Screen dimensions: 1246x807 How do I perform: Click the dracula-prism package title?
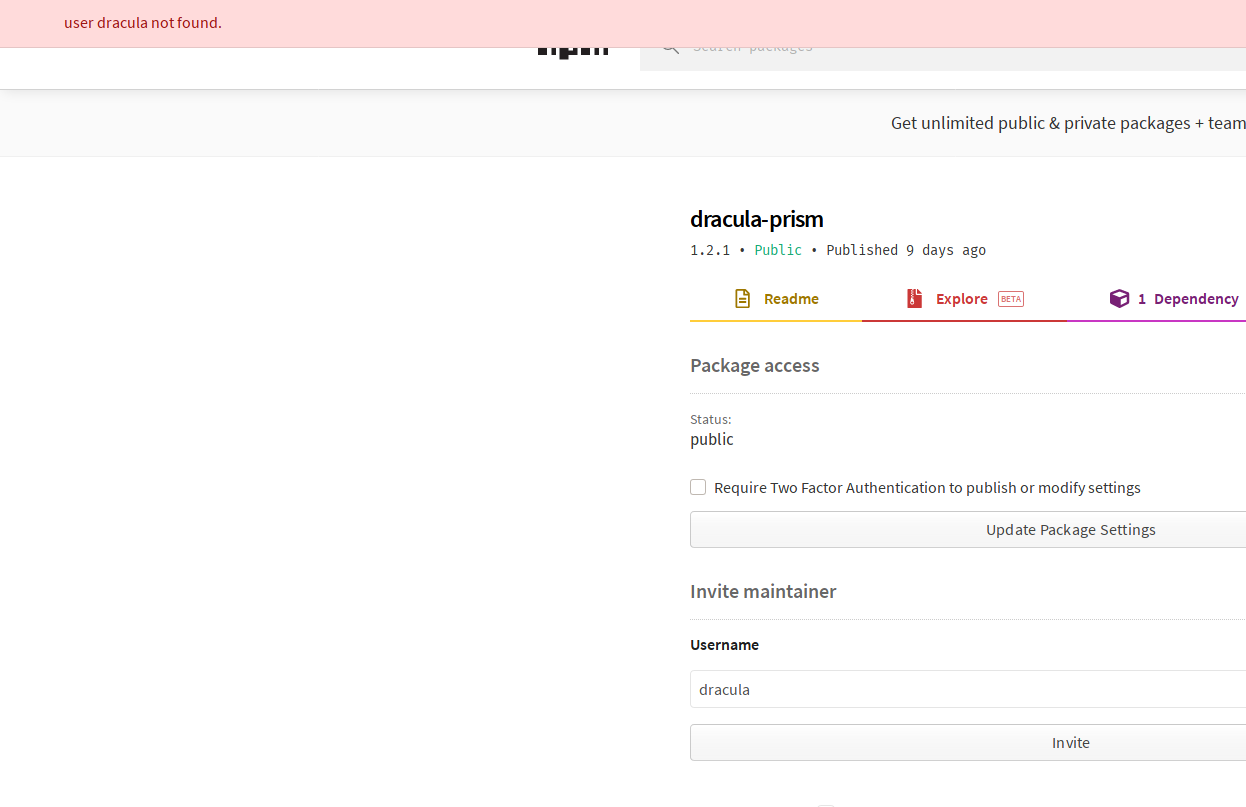pos(757,219)
